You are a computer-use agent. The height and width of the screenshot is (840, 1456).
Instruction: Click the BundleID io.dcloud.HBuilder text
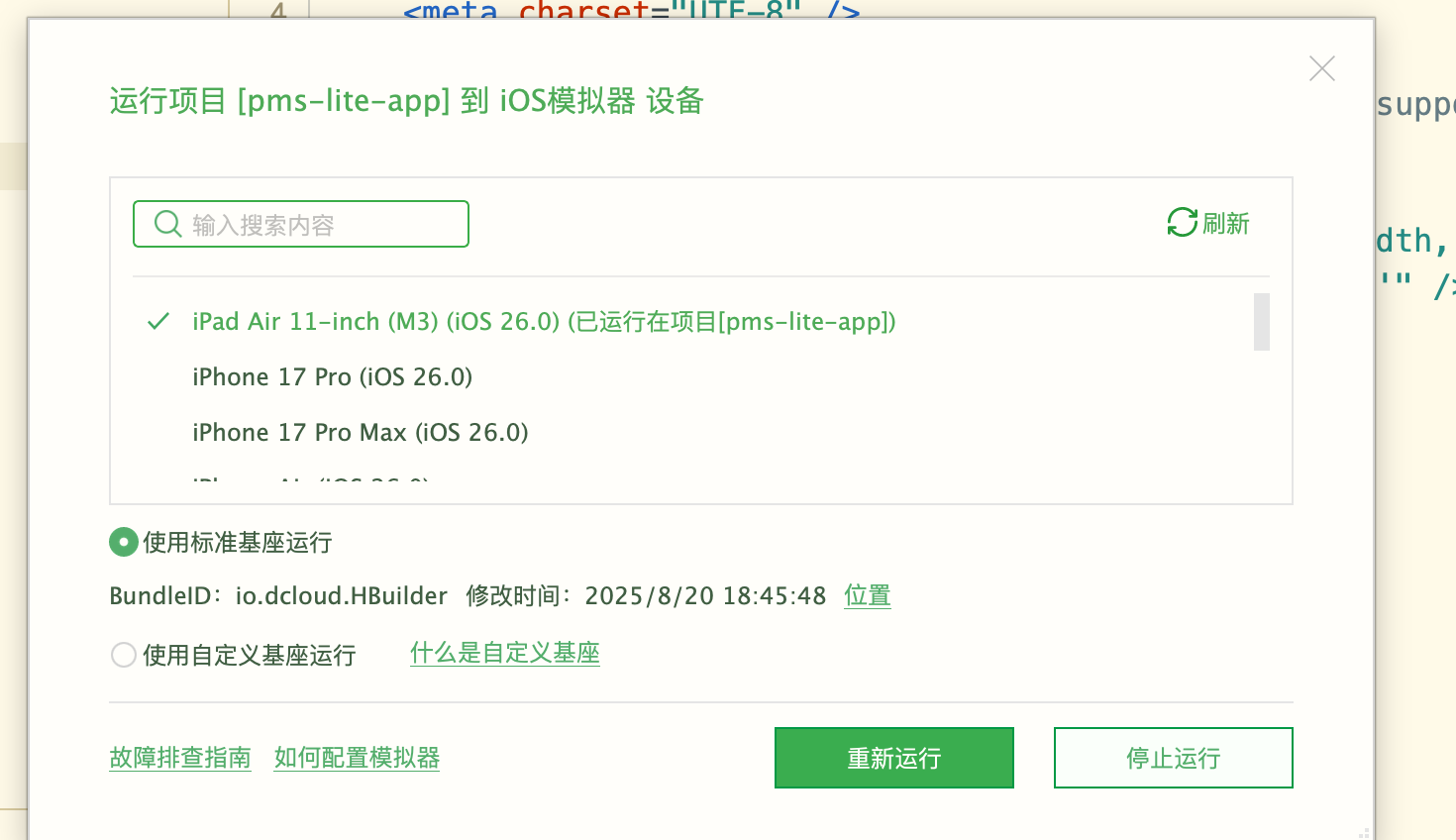(278, 595)
